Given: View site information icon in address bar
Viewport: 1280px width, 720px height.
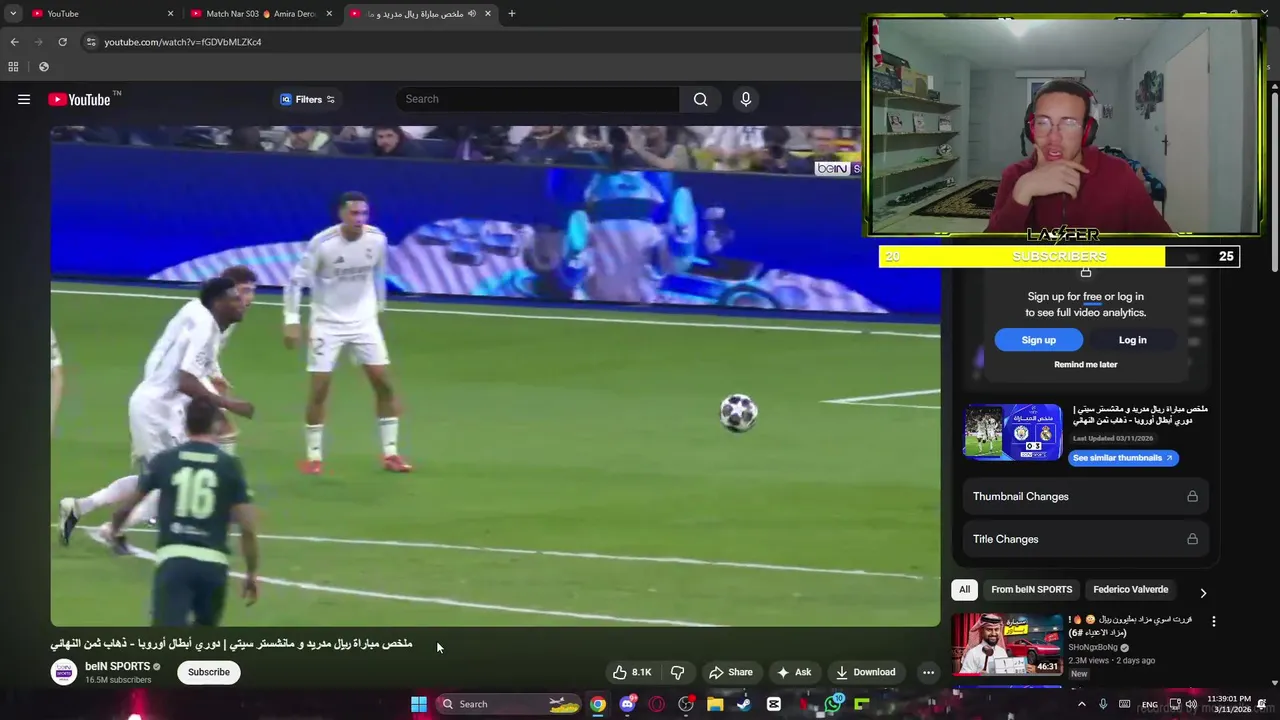Looking at the screenshot, I should (91, 42).
